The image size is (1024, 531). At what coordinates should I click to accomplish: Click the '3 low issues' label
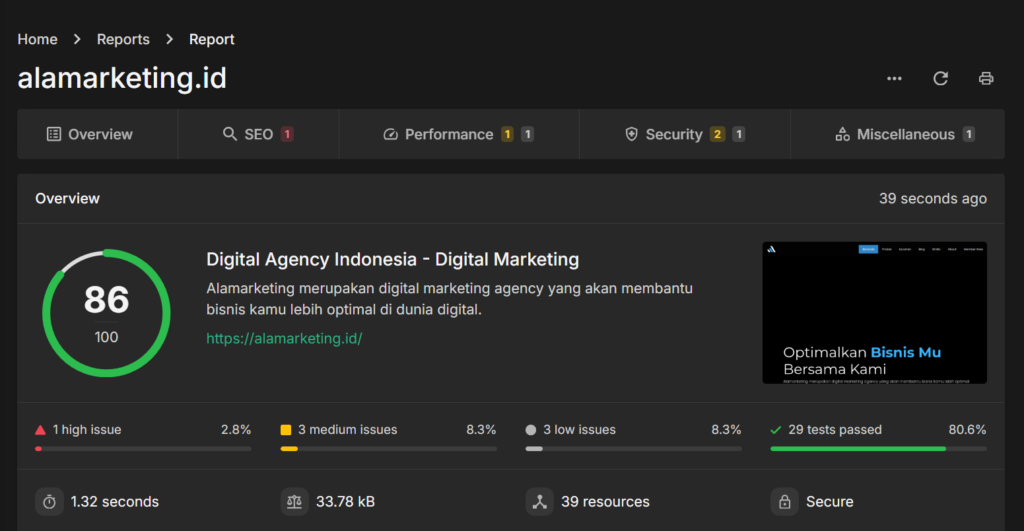click(x=579, y=430)
